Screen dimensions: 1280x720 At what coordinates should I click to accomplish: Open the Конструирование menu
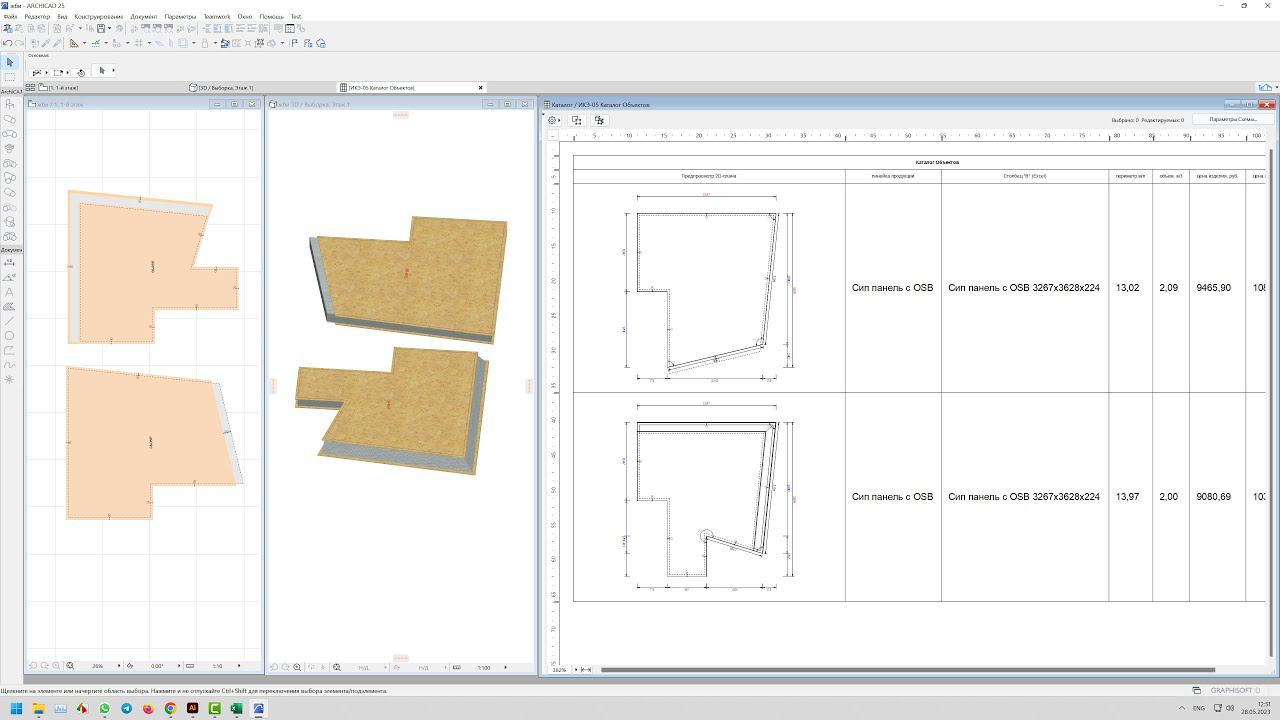[99, 17]
